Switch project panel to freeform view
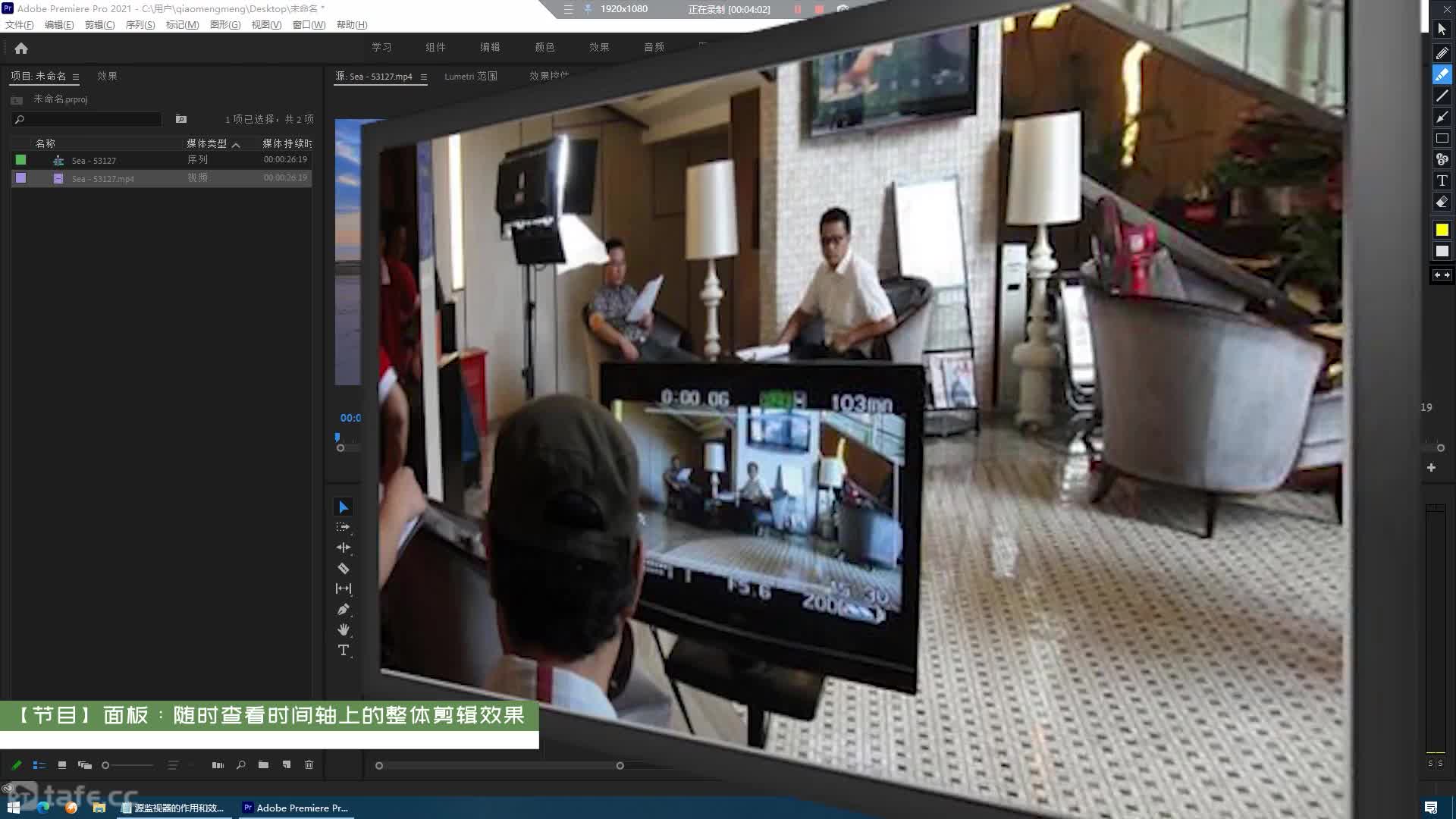Viewport: 1456px width, 819px height. tap(85, 765)
